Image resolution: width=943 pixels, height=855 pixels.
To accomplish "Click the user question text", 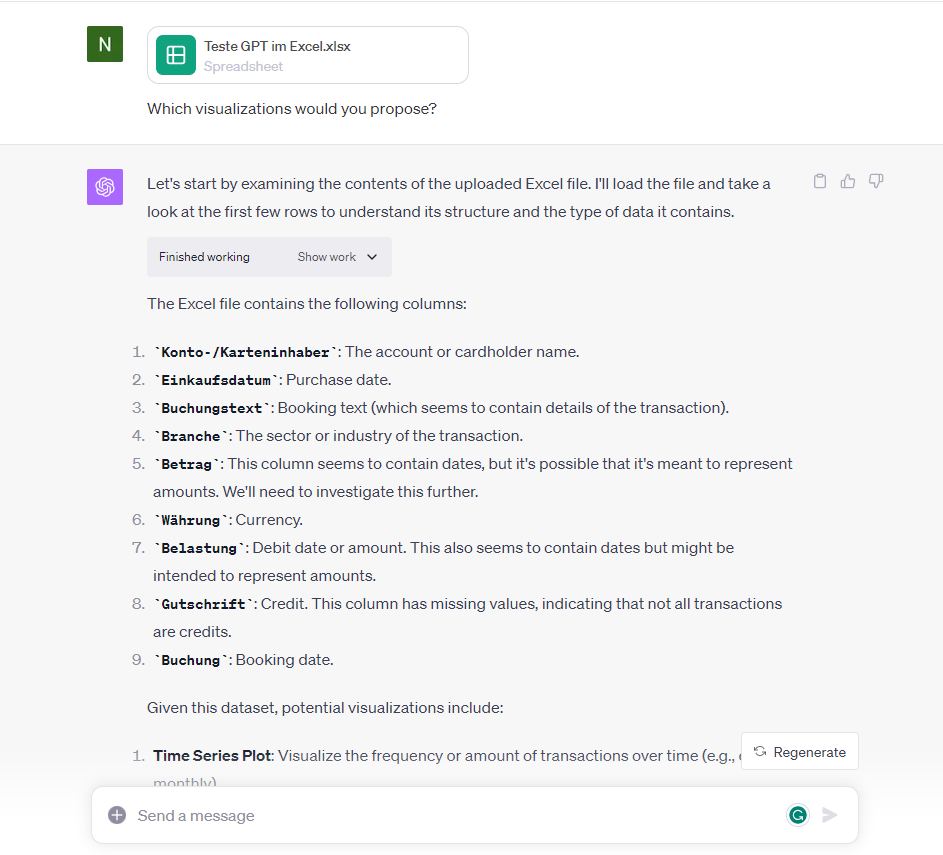I will coord(292,109).
